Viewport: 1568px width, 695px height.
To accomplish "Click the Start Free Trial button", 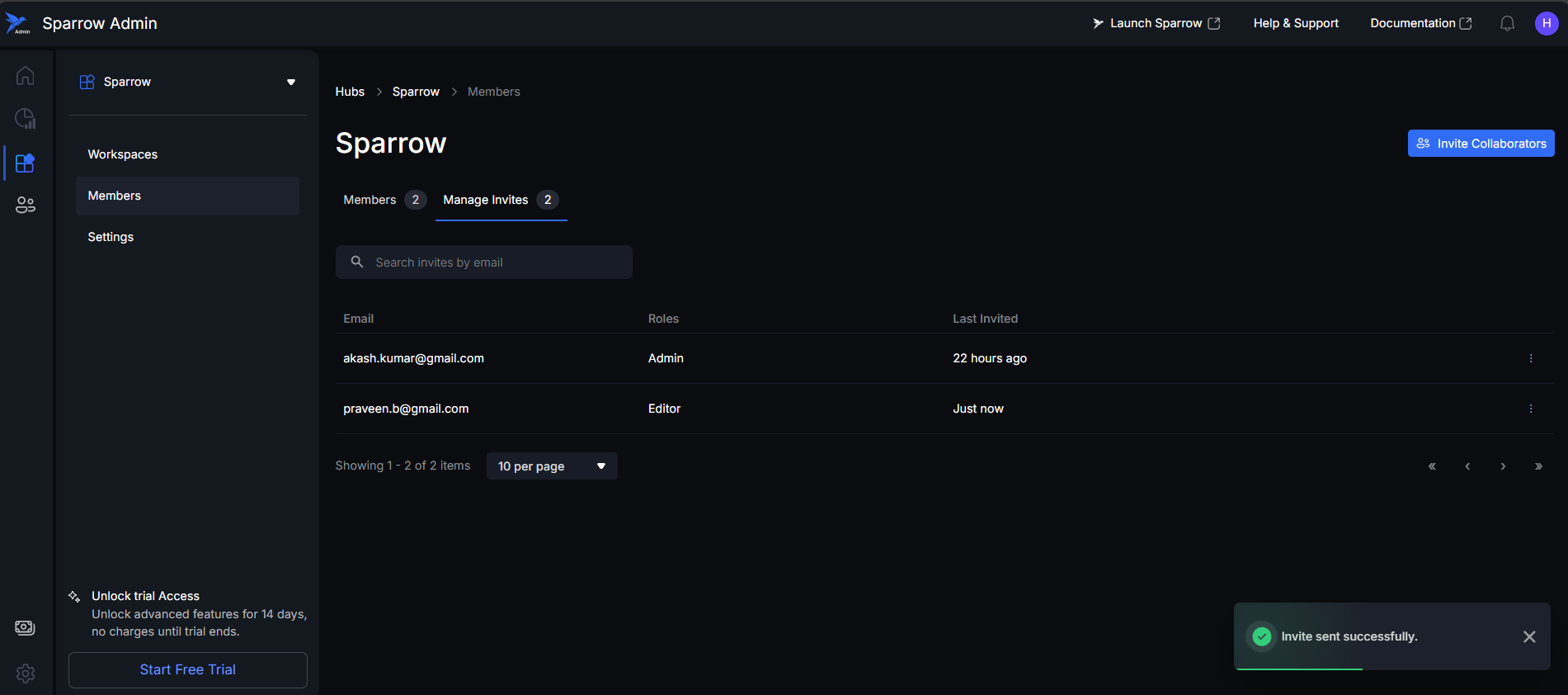I will click(x=187, y=669).
